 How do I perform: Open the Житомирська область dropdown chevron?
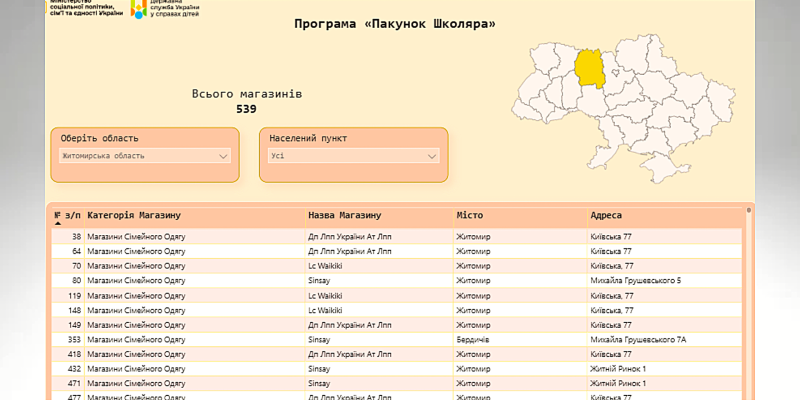click(223, 156)
